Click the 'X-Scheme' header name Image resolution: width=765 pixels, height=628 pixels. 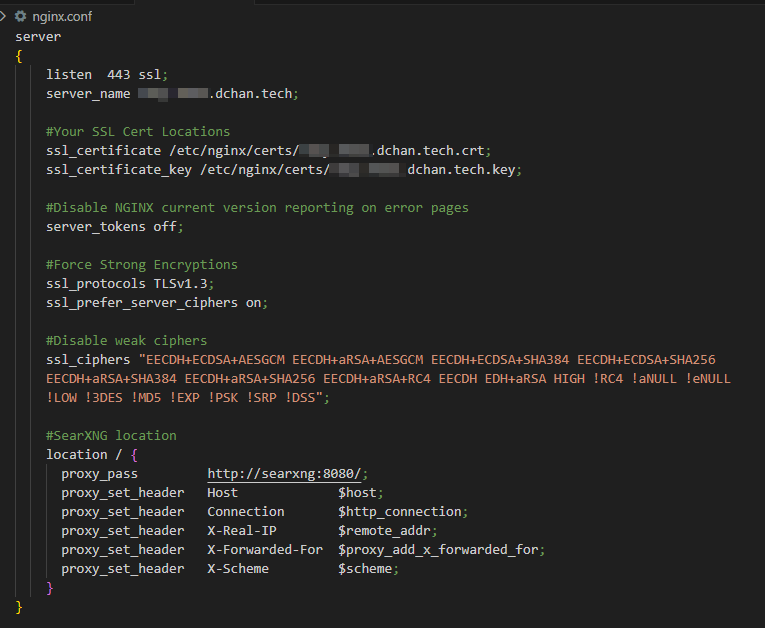pos(238,569)
